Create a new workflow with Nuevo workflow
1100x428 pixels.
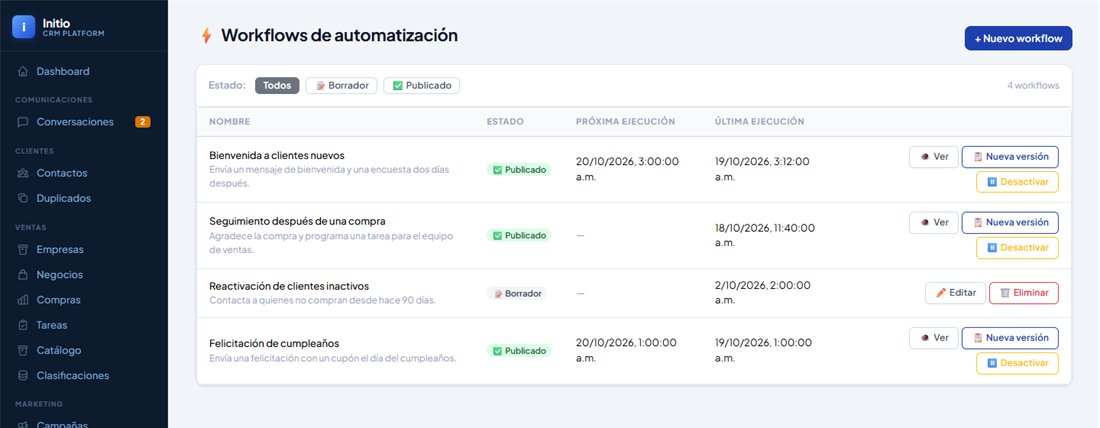[1019, 39]
